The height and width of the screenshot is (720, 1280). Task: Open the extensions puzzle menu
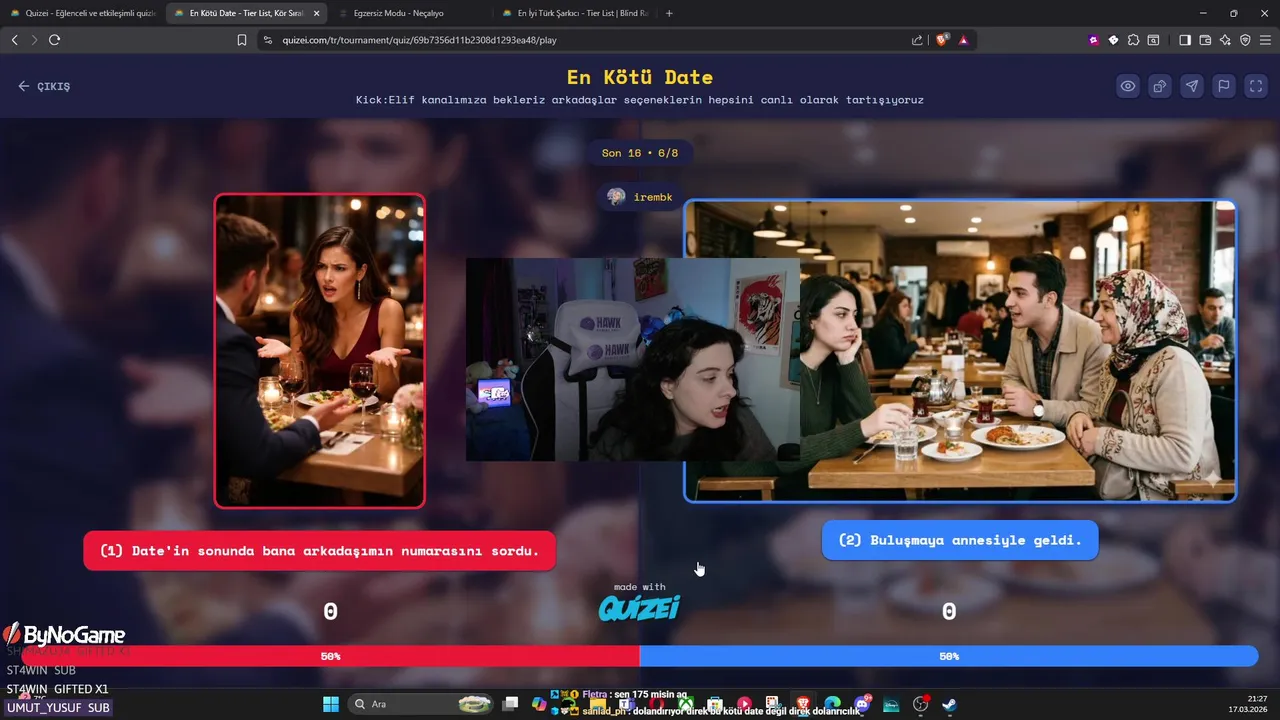[x=1133, y=40]
